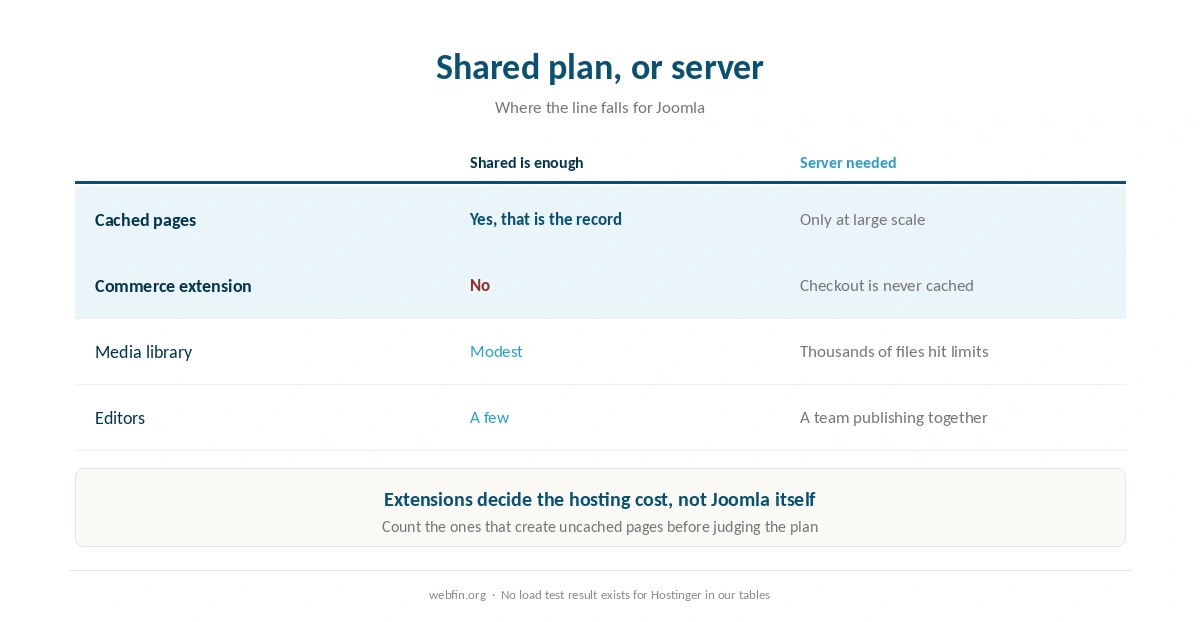Viewport: 1200px width, 622px height.
Task: Click the red "No" cell
Action: (480, 285)
